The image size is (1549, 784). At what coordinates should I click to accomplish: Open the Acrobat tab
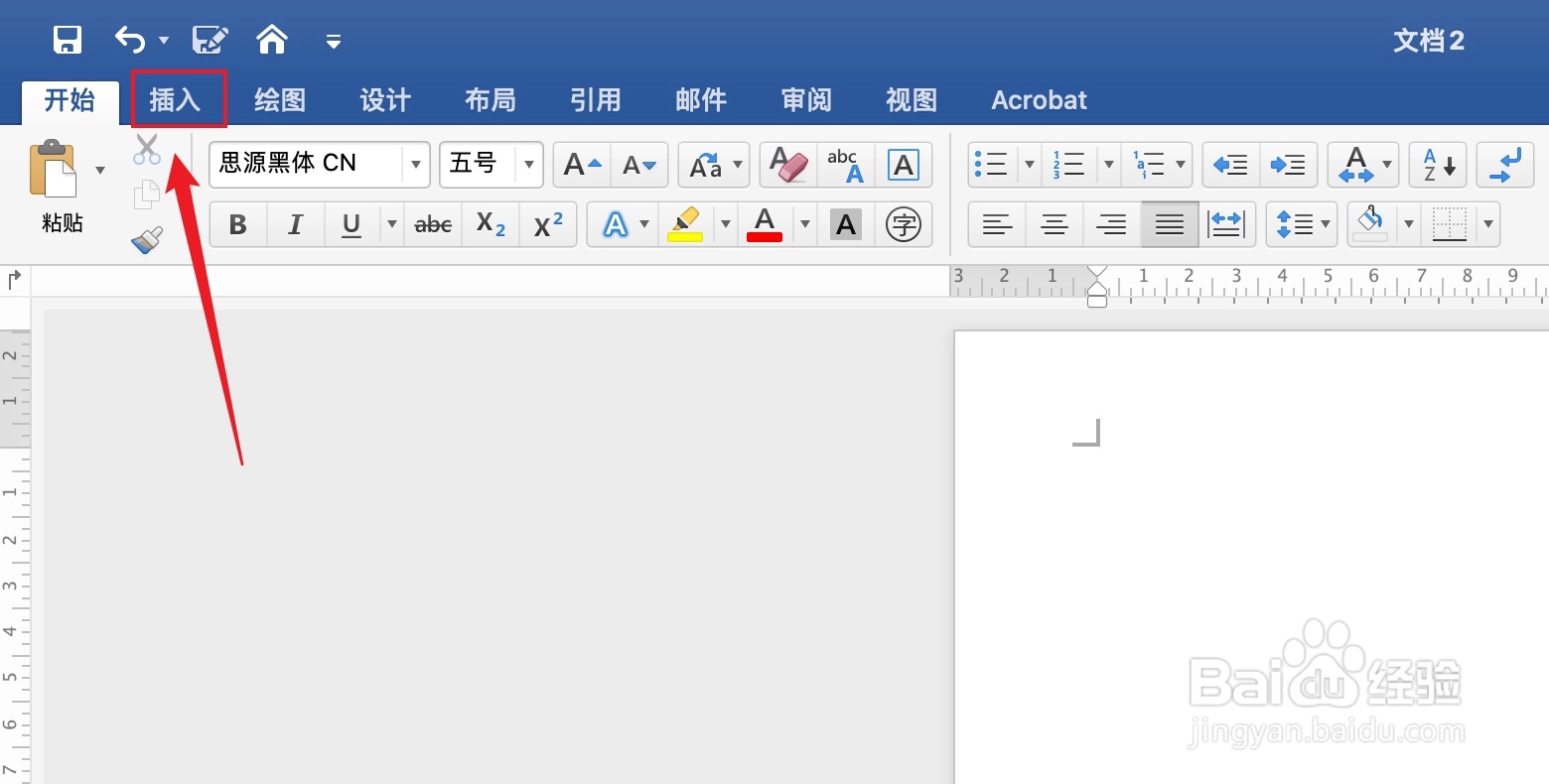[1040, 99]
